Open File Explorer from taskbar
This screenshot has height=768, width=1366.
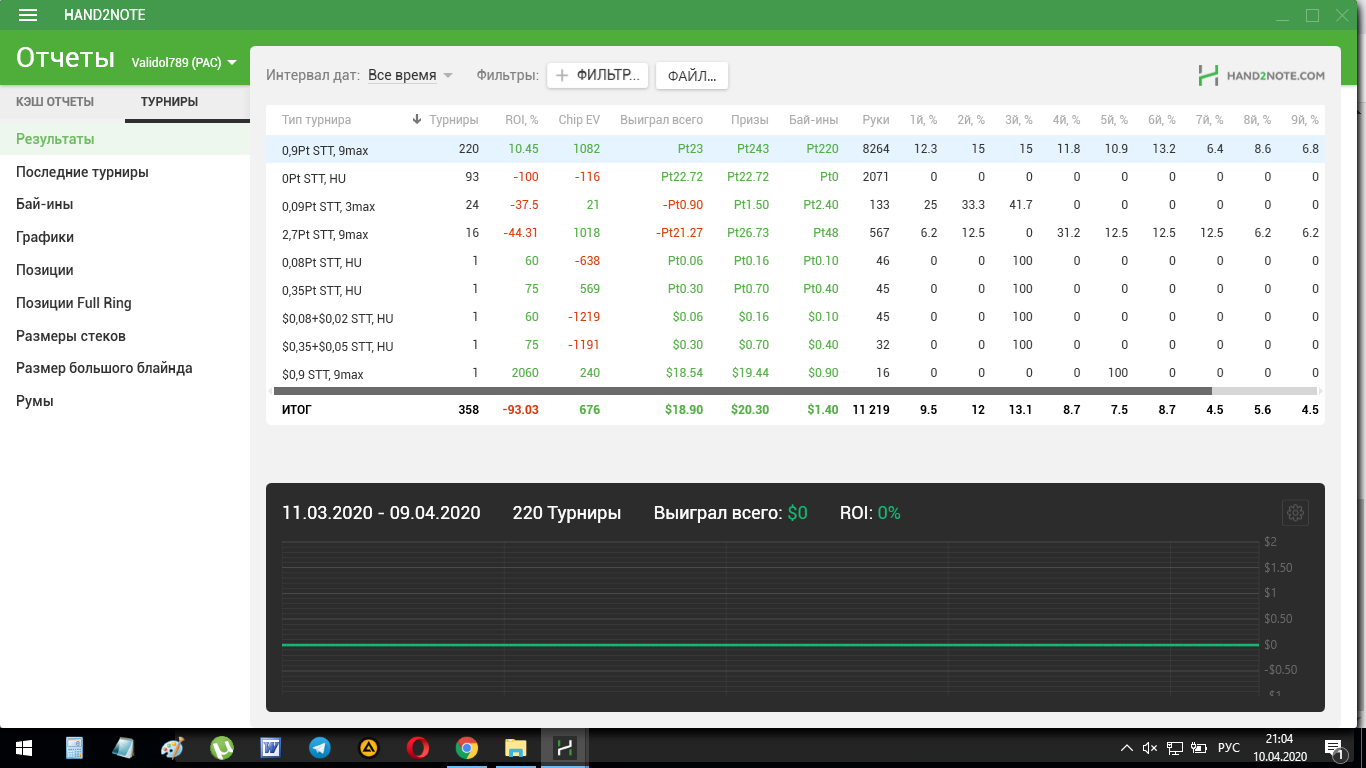[516, 748]
